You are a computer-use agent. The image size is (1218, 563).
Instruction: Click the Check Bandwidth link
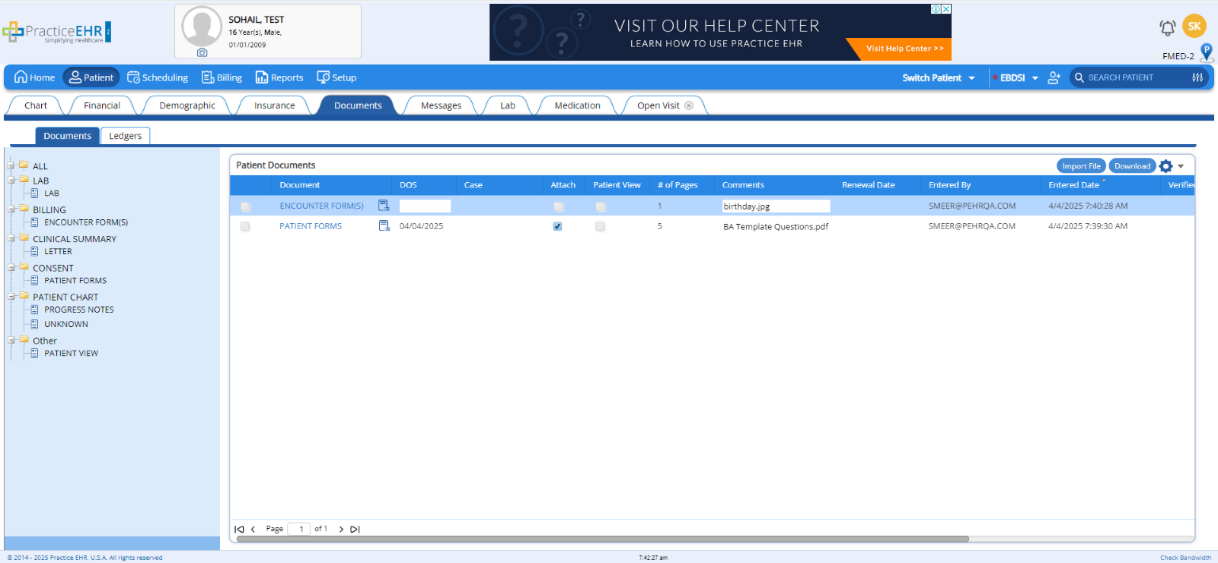[1185, 557]
